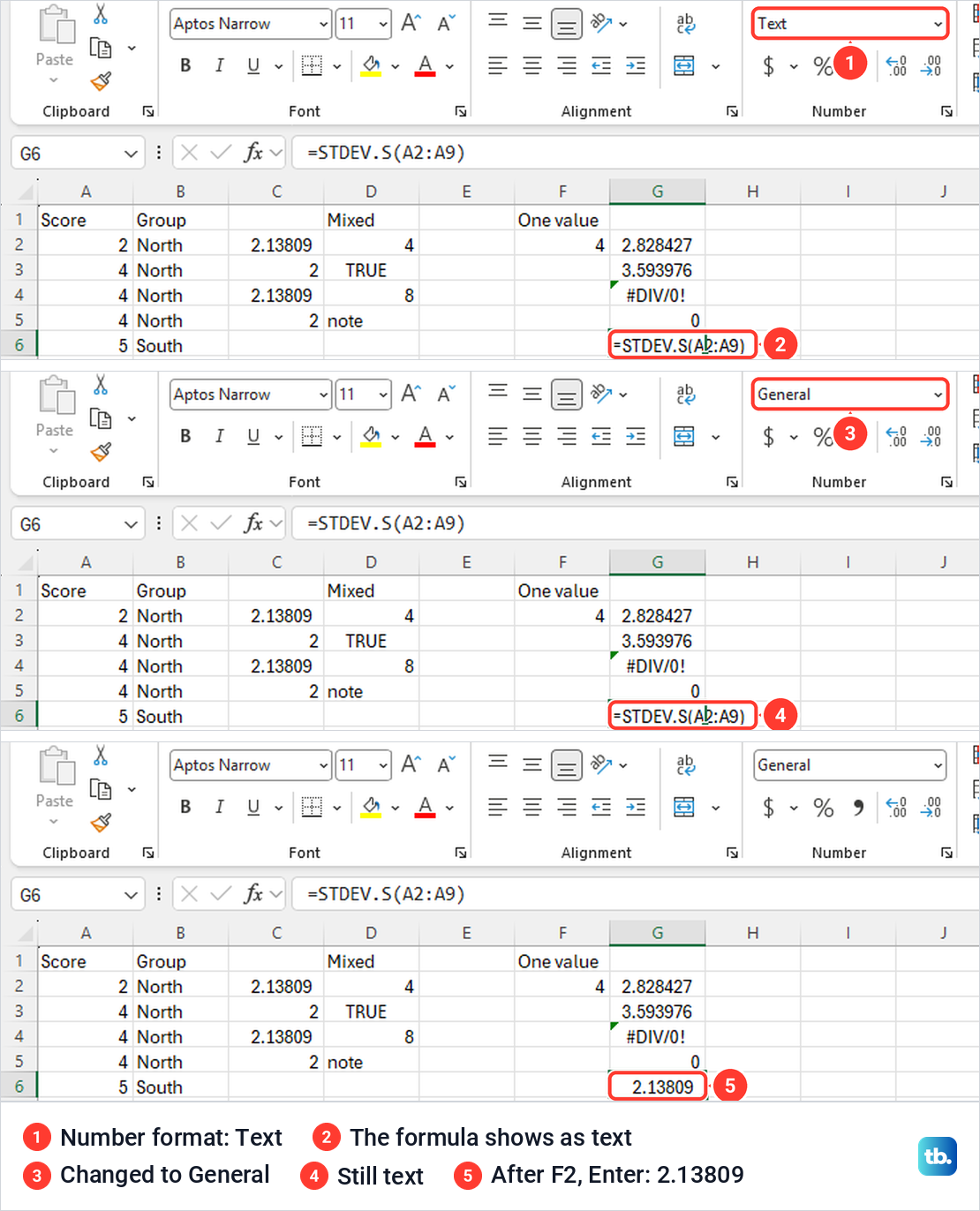
Task: Click Increase Decimal in the top ribbon
Action: 896,65
